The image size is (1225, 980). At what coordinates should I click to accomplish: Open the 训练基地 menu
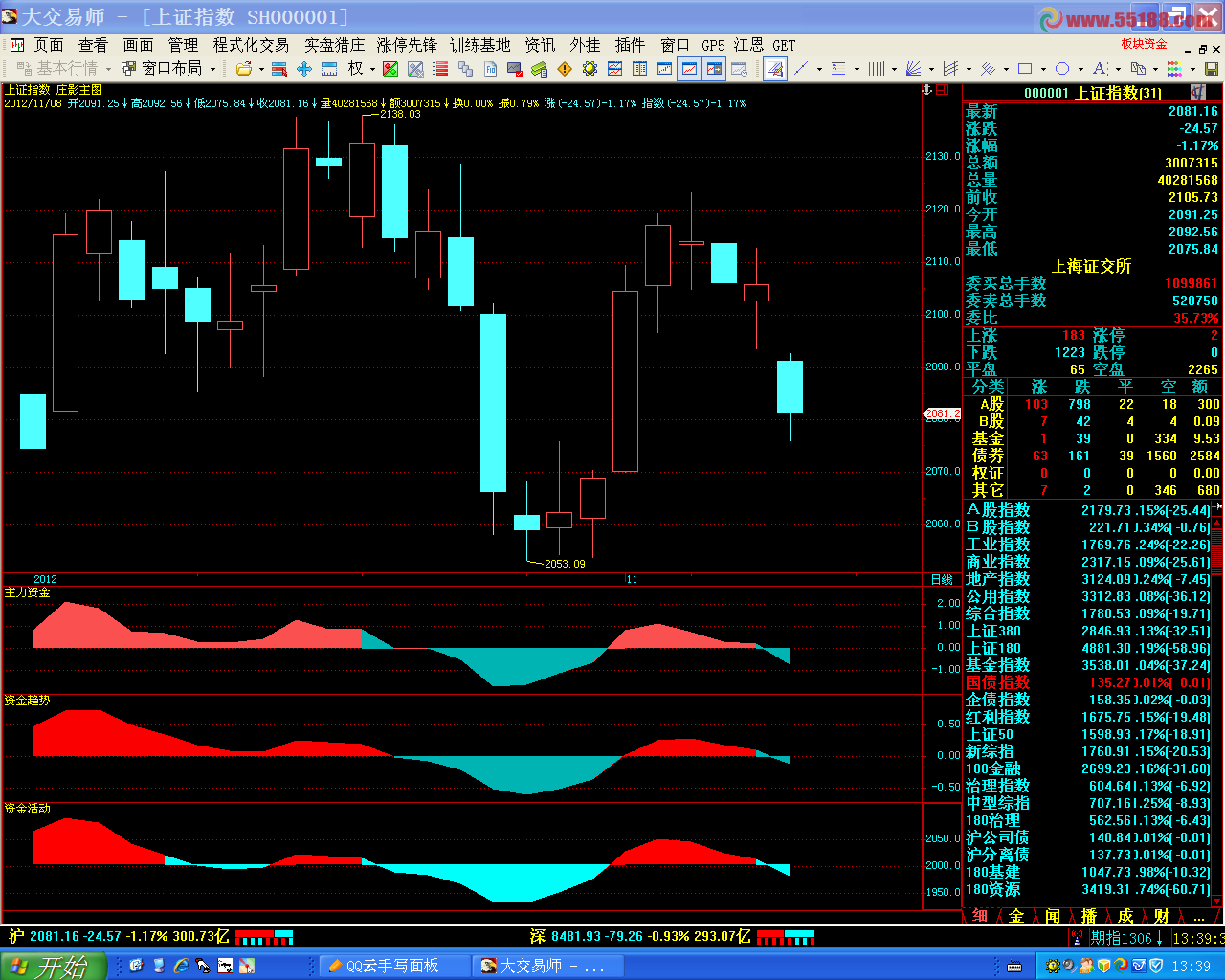[x=480, y=45]
